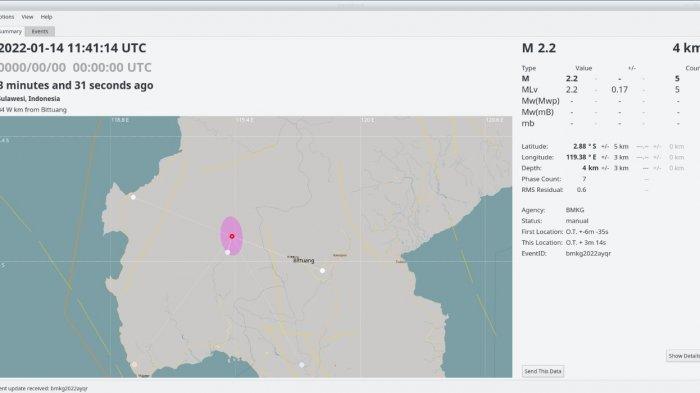
Task: Click the Agency value BMKG
Action: 575,210
